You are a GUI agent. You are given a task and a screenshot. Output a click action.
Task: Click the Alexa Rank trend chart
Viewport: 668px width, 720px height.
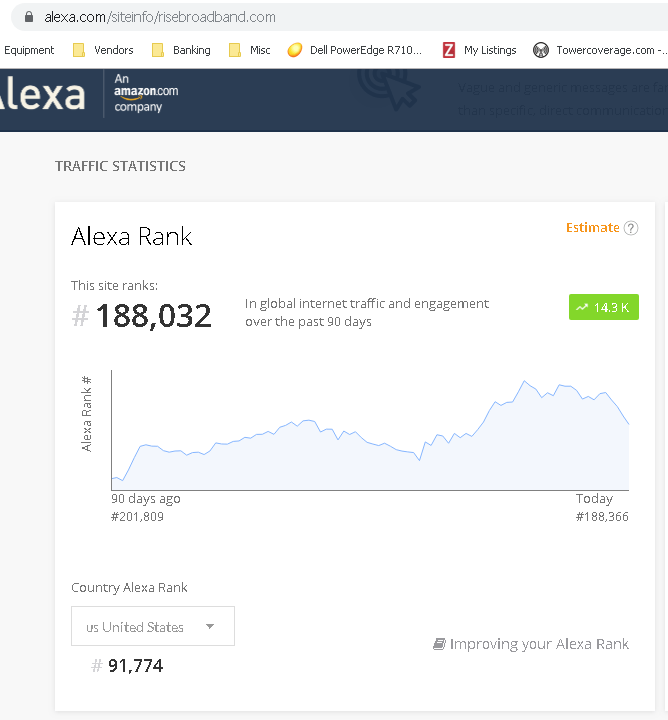tap(370, 430)
